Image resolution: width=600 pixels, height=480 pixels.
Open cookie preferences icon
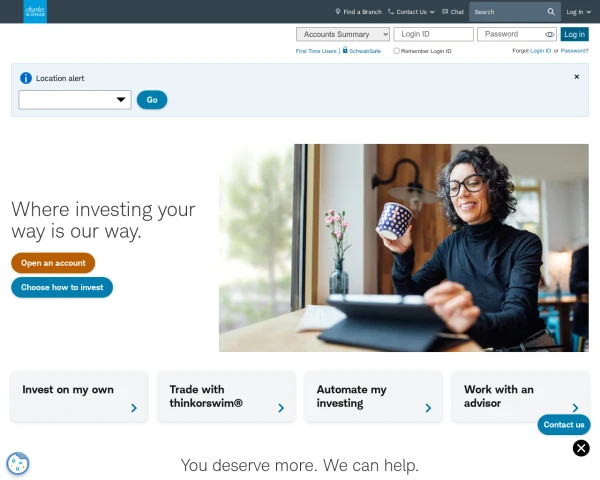[18, 464]
